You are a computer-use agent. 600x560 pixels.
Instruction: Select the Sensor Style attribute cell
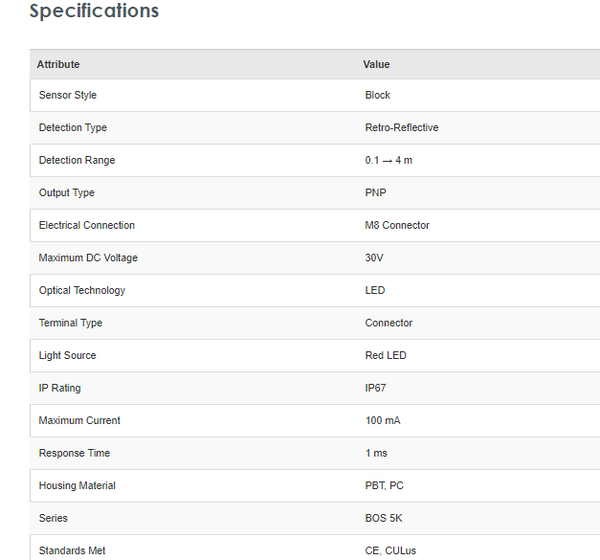point(68,95)
